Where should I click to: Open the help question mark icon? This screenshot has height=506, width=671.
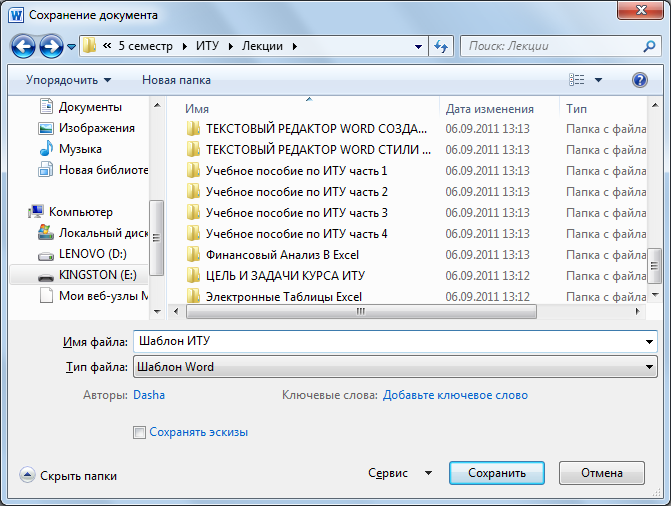click(639, 80)
